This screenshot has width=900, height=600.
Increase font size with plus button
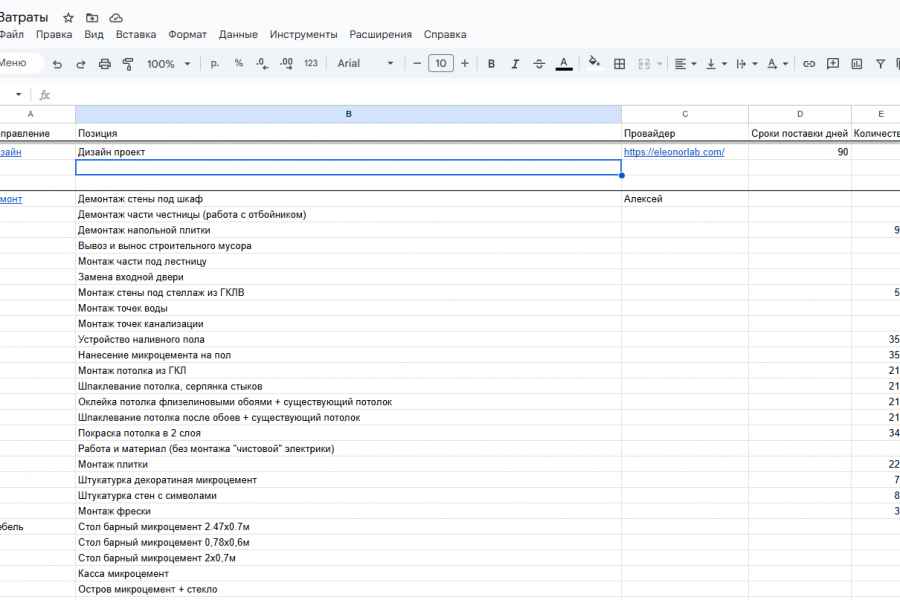tap(465, 64)
